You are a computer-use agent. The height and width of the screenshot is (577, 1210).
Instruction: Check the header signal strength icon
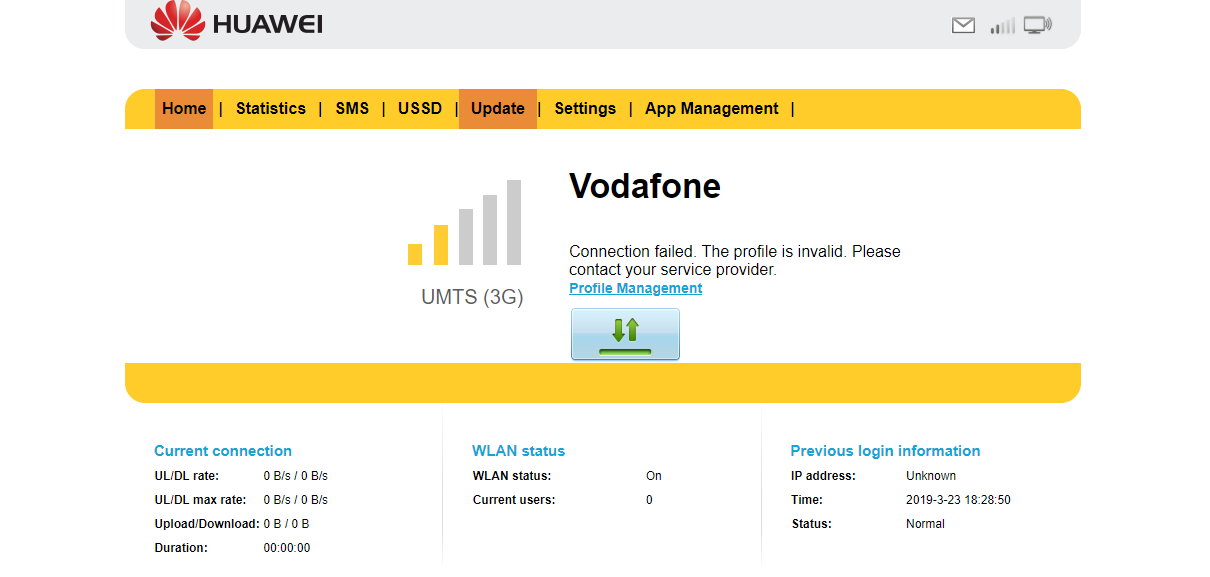tap(1002, 26)
